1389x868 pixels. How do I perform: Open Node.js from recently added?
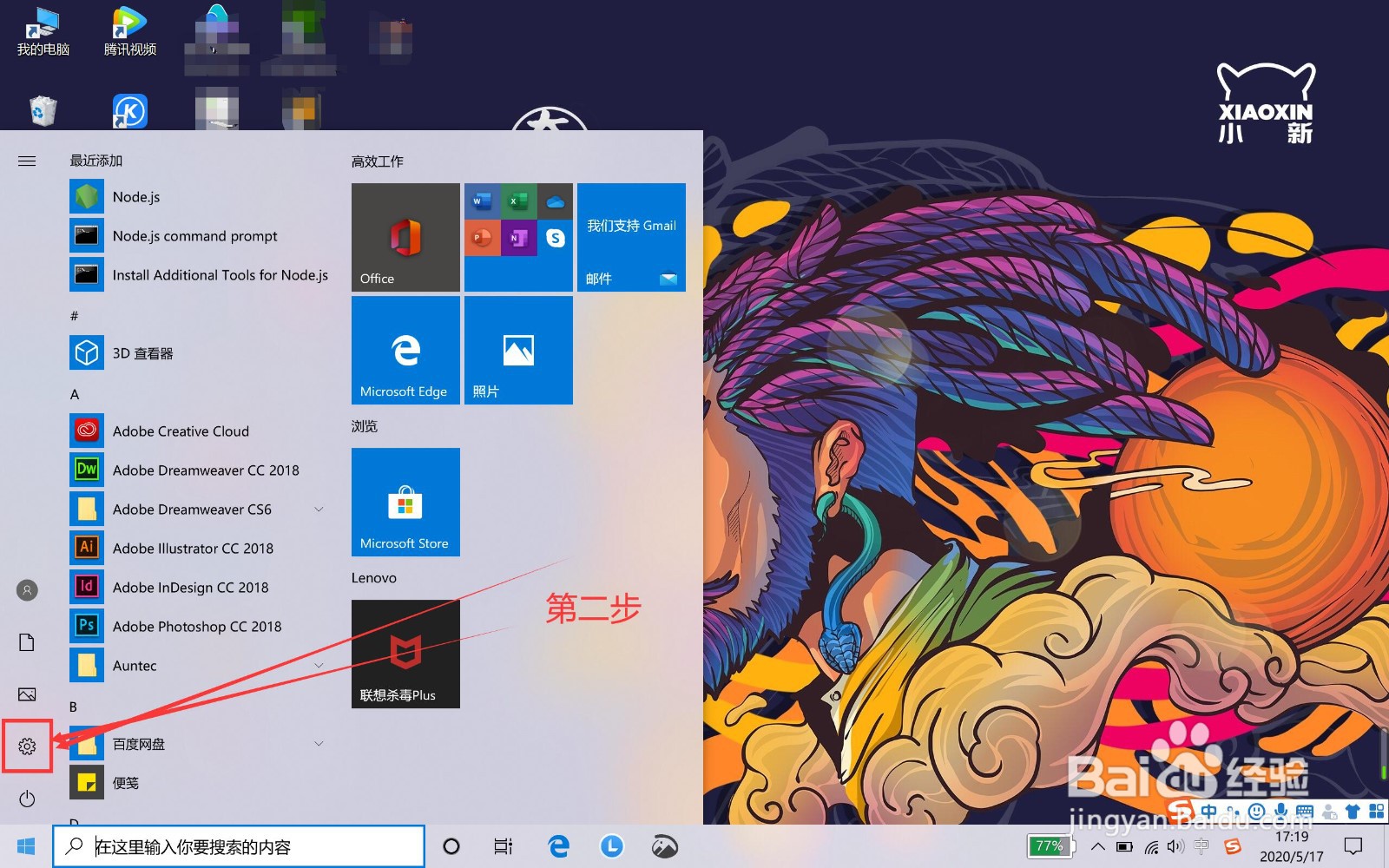(x=201, y=197)
